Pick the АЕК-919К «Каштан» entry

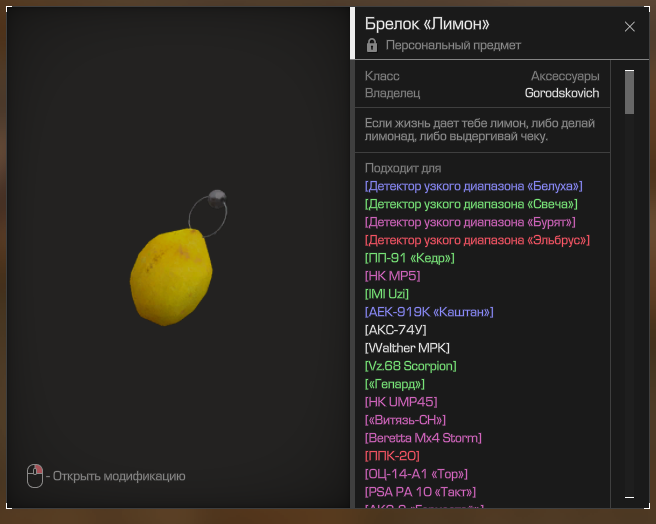[x=429, y=312]
